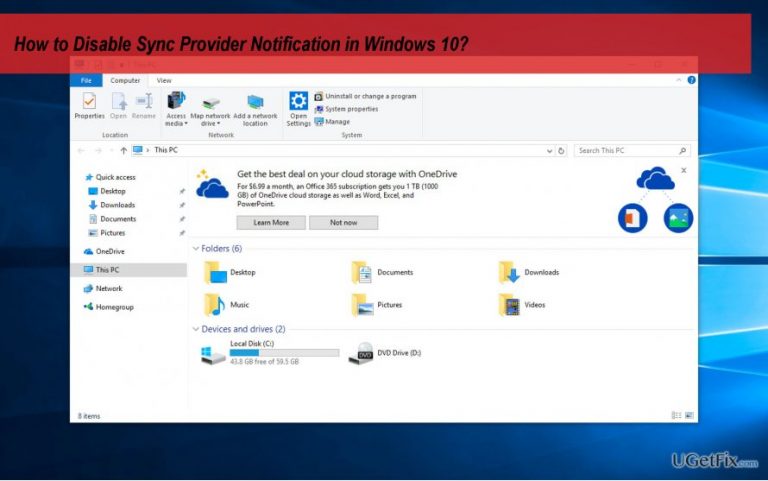Select This PC in the navigation pane
Viewport: 768px width, 481px height.
coord(128,270)
